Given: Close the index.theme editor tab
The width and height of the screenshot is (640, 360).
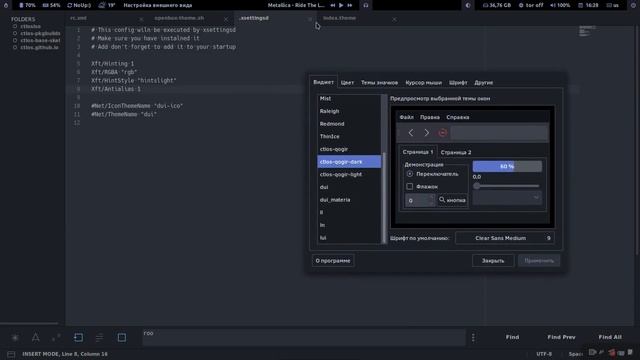Looking at the screenshot, I should point(394,19).
